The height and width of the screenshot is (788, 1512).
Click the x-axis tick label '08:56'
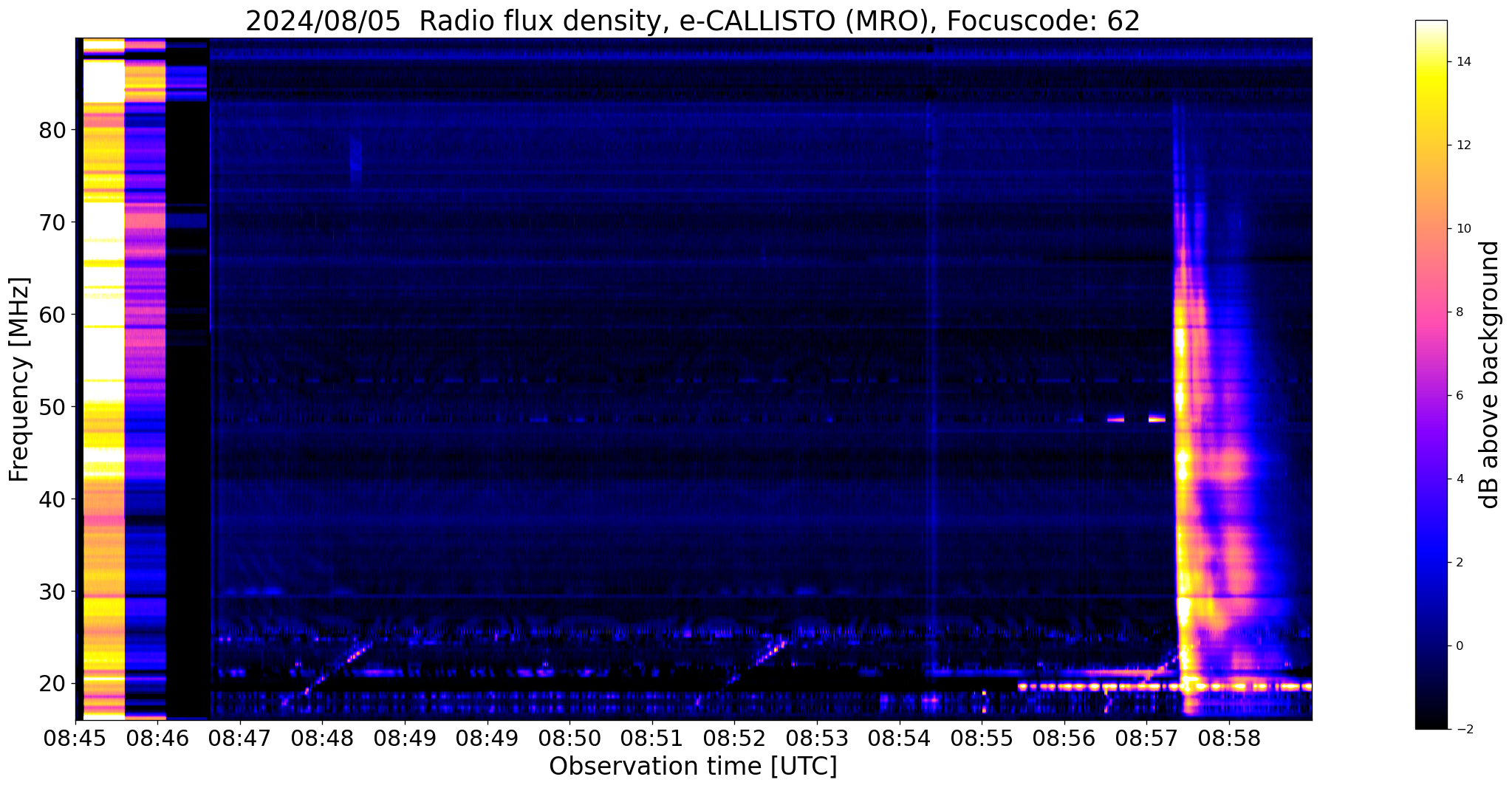coord(1064,738)
